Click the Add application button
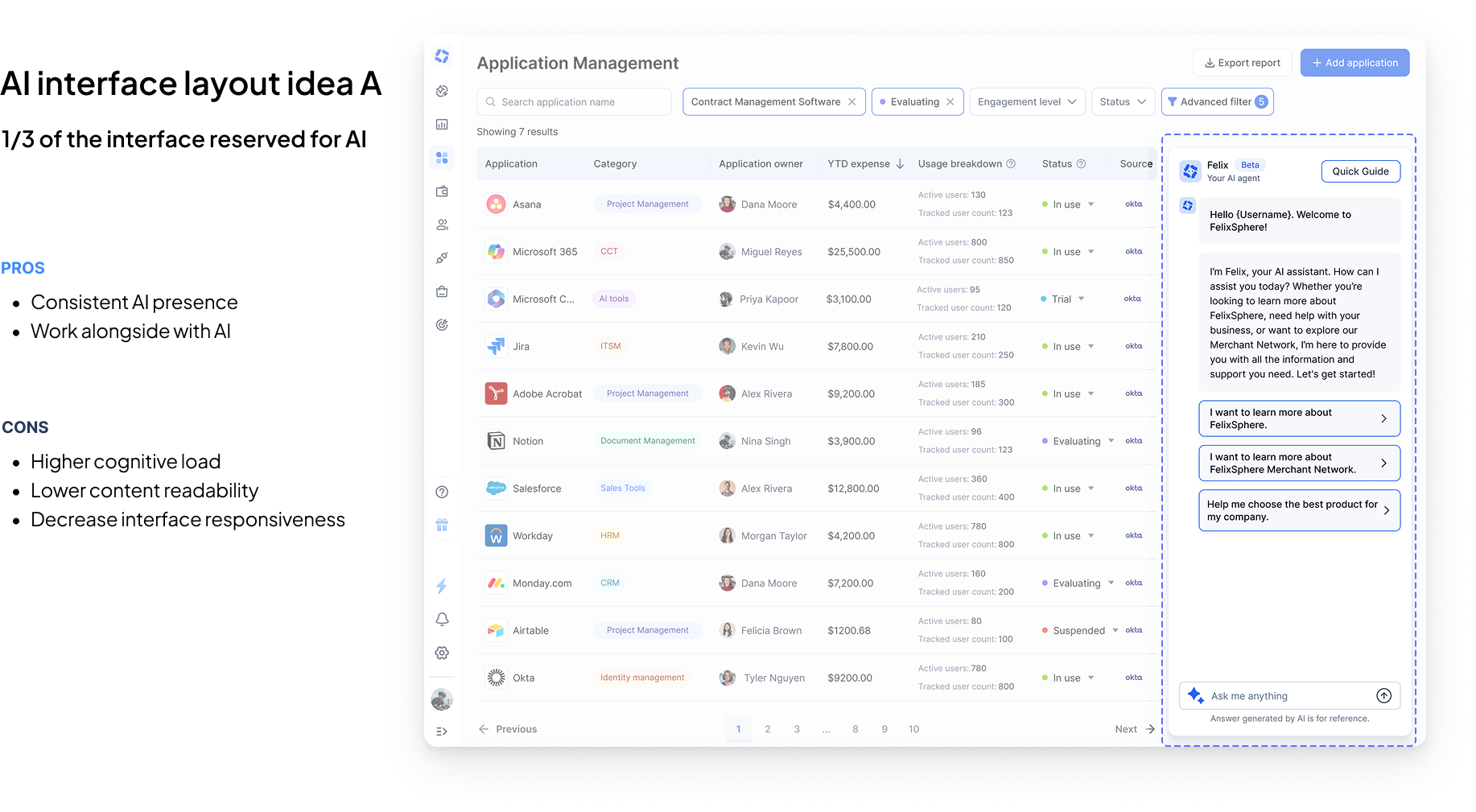This screenshot has height=812, width=1476. (1354, 63)
